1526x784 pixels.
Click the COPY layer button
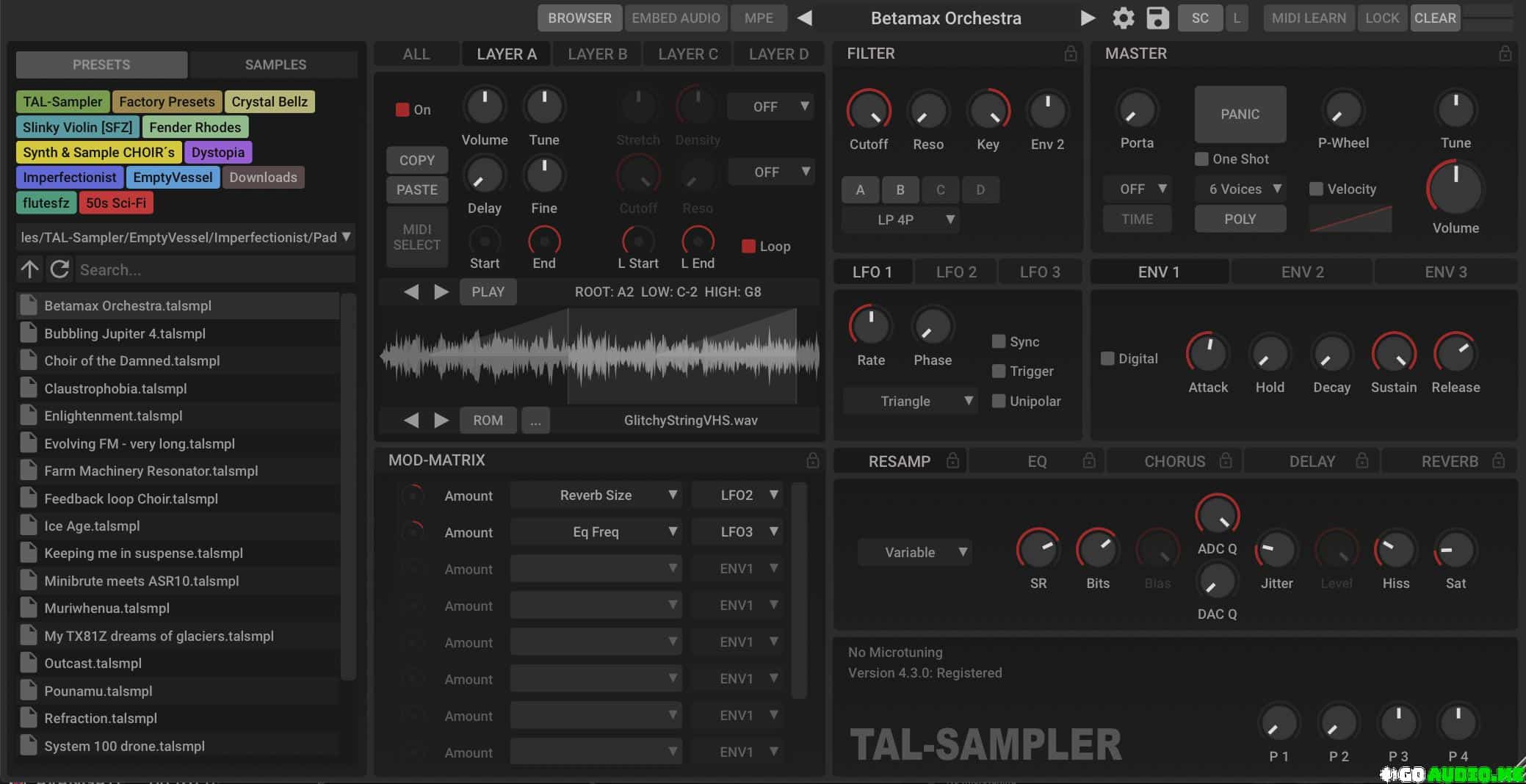tap(417, 160)
